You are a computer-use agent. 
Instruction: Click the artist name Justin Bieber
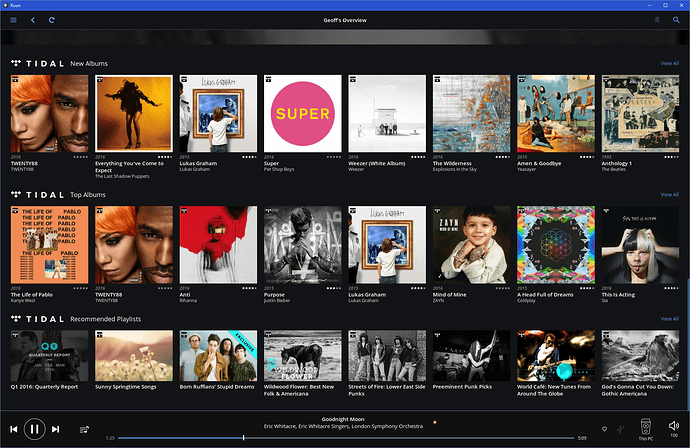pyautogui.click(x=277, y=301)
